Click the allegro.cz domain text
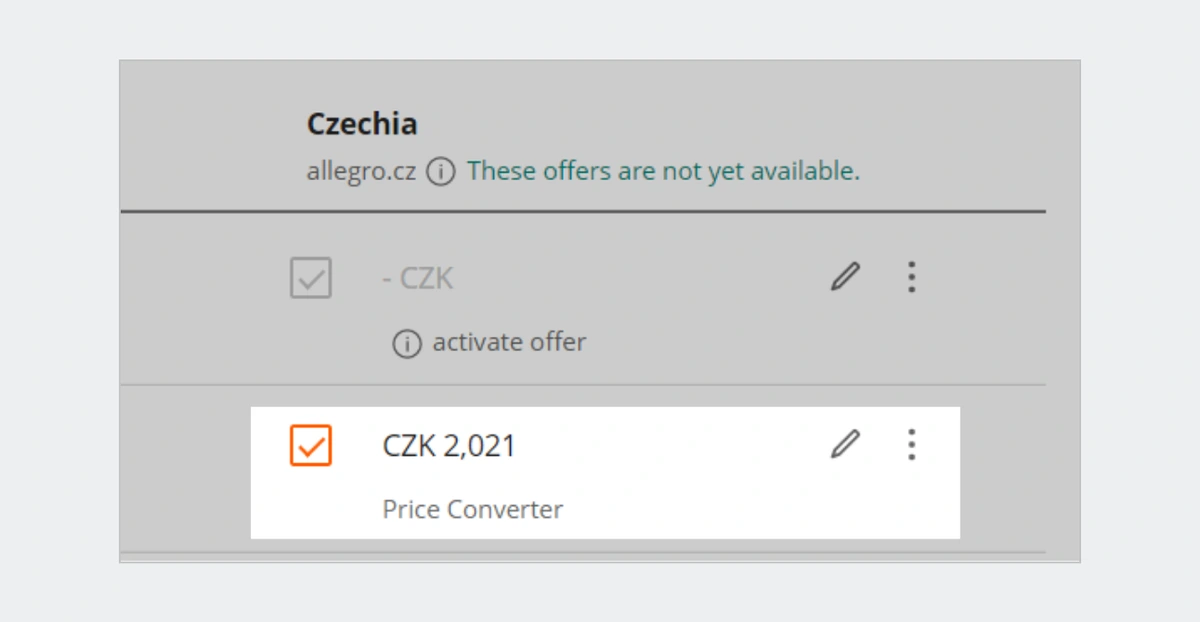The width and height of the screenshot is (1200, 622). (x=361, y=171)
